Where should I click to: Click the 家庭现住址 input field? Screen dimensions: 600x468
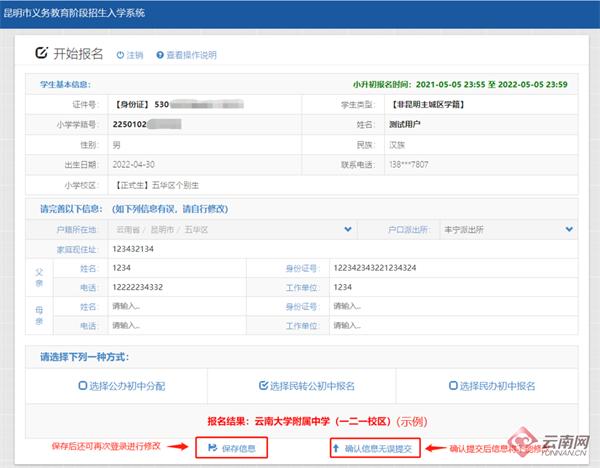point(343,249)
